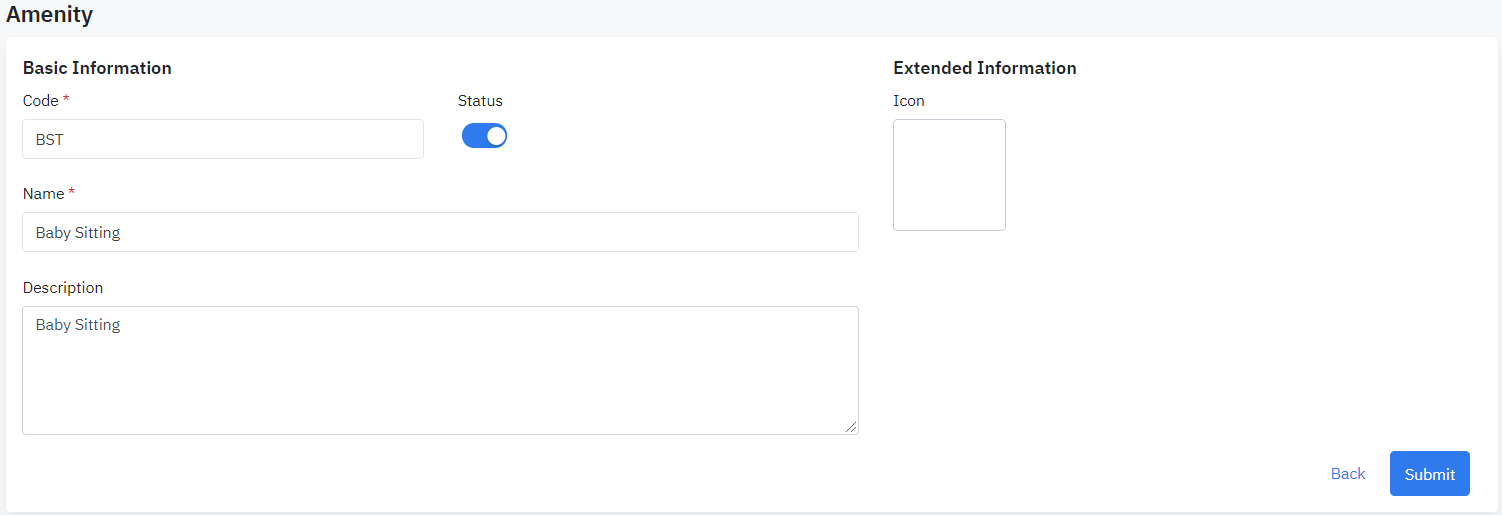Screen dimensions: 1502x515
Task: Focus the Name input field
Action: click(440, 232)
